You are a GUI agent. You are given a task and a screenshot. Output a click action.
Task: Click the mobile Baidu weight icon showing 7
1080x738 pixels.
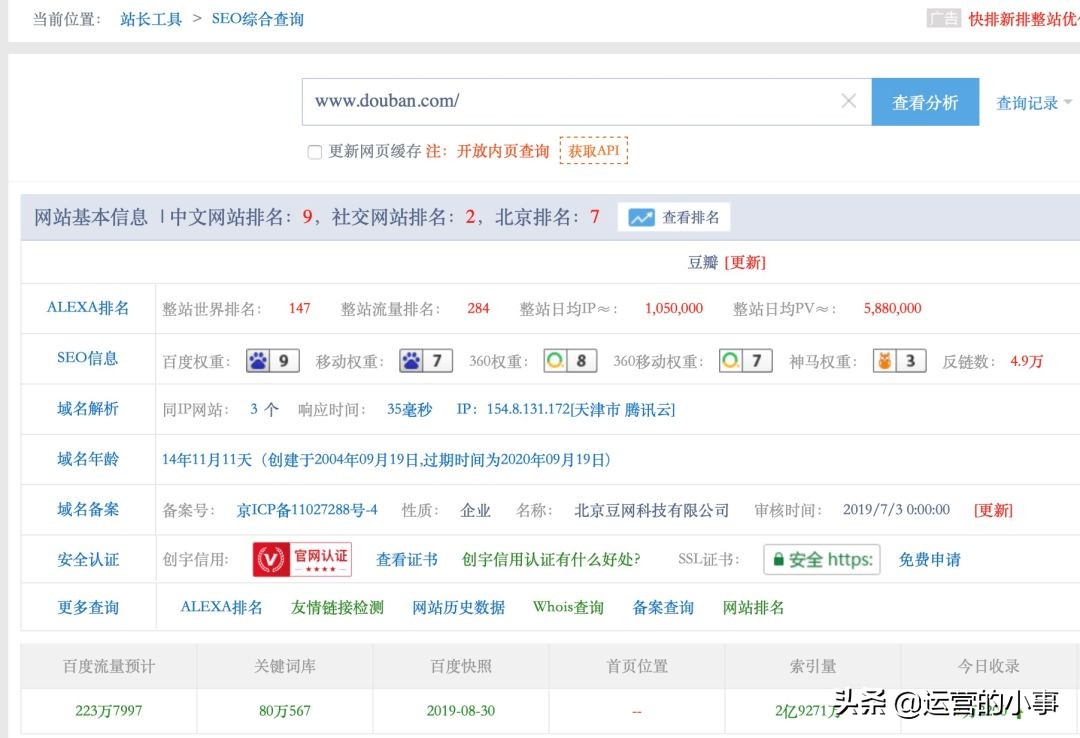click(x=424, y=360)
